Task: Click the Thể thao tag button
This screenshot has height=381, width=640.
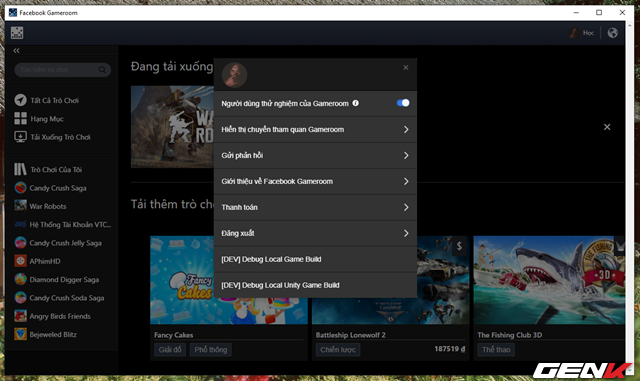Action: [496, 350]
